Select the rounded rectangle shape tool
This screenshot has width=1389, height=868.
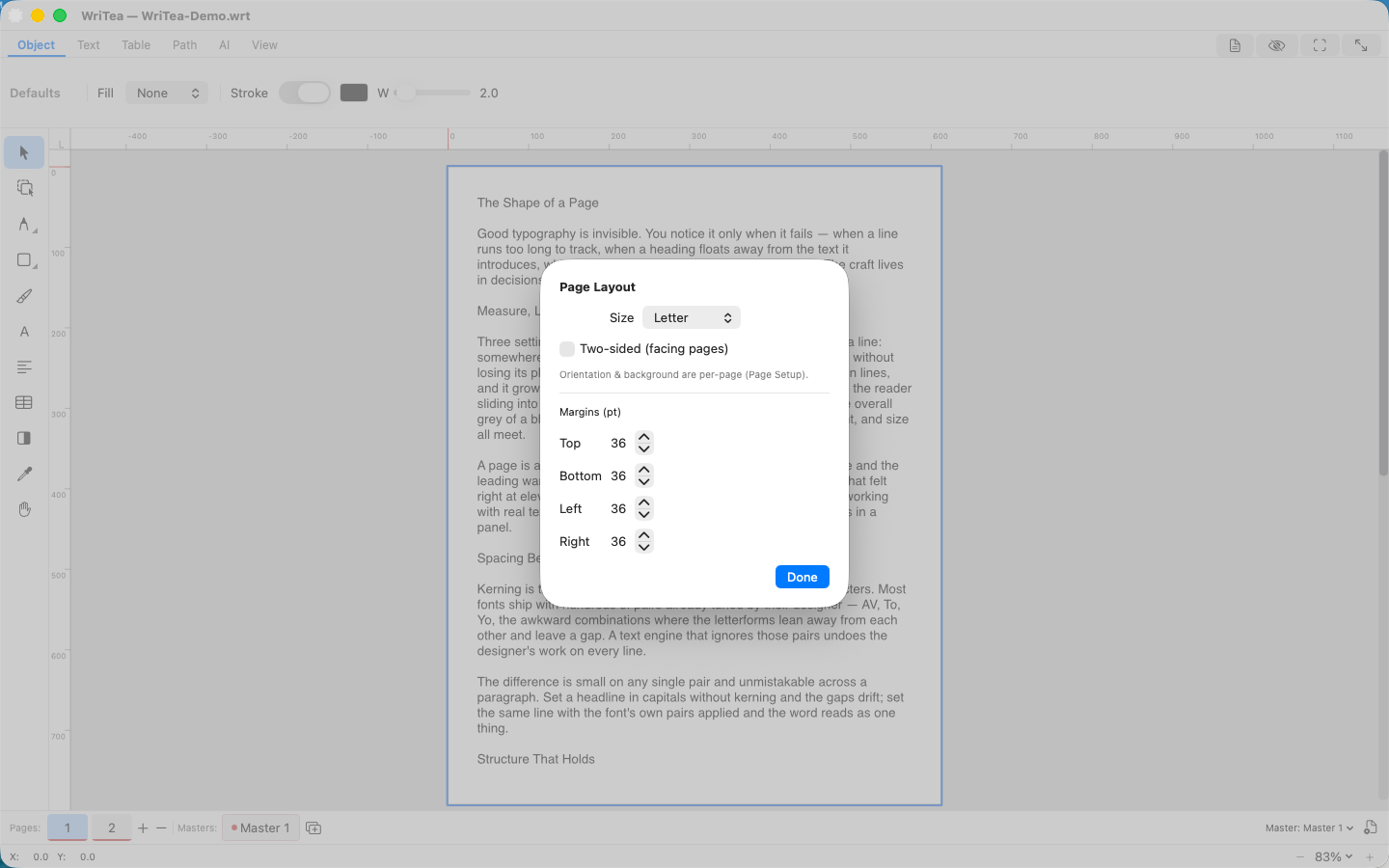coord(24,259)
